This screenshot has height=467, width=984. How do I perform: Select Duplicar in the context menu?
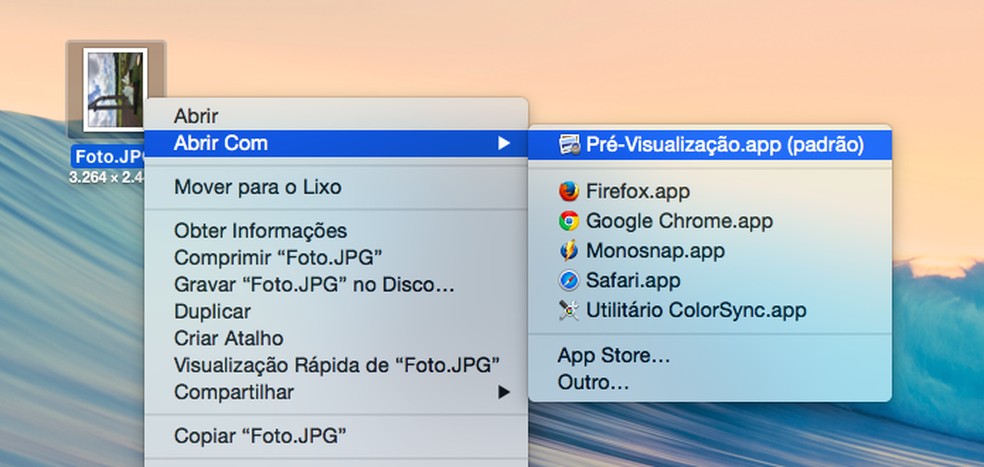coord(336,311)
